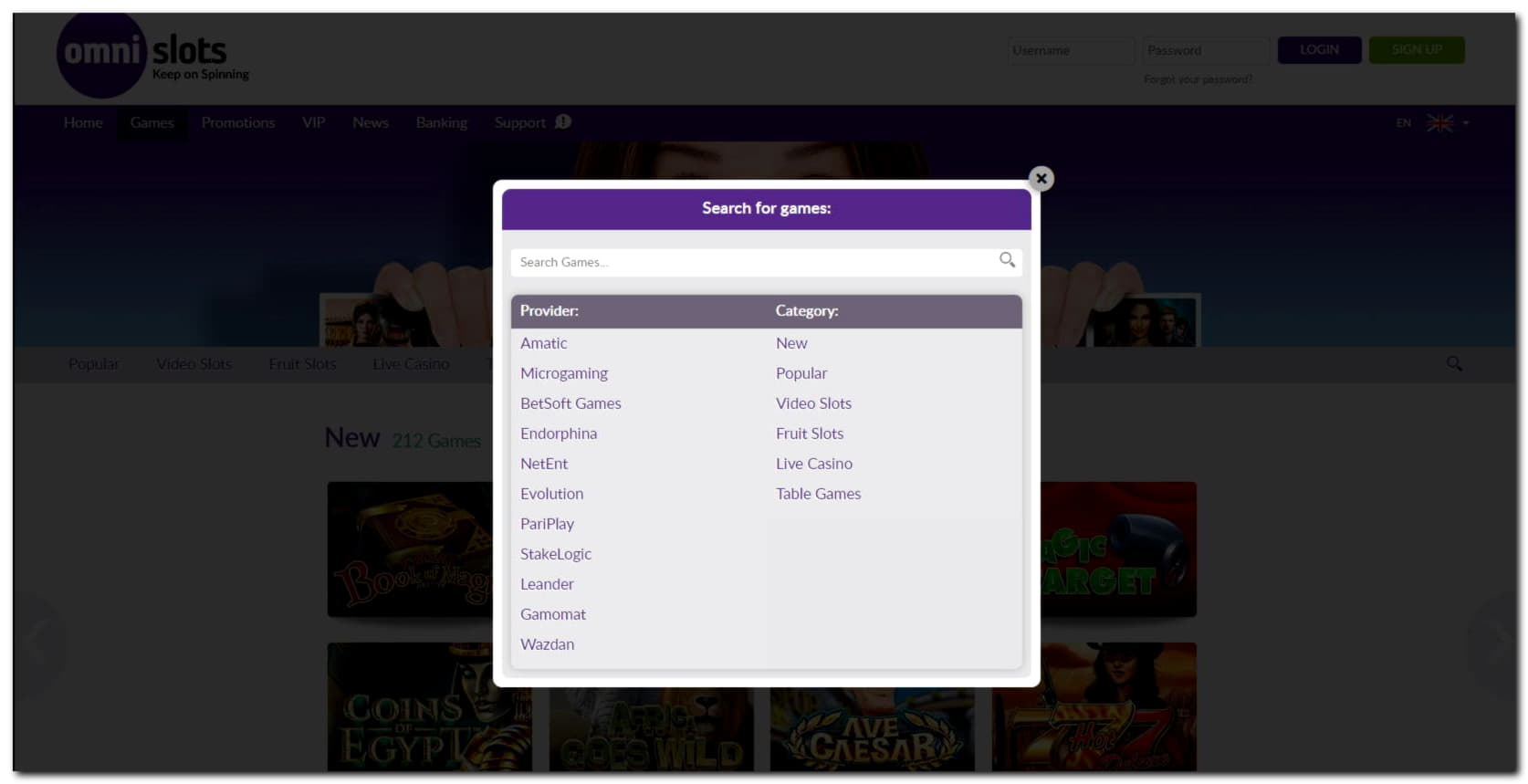Select the Amatic provider
The image size is (1528, 784).
543,343
